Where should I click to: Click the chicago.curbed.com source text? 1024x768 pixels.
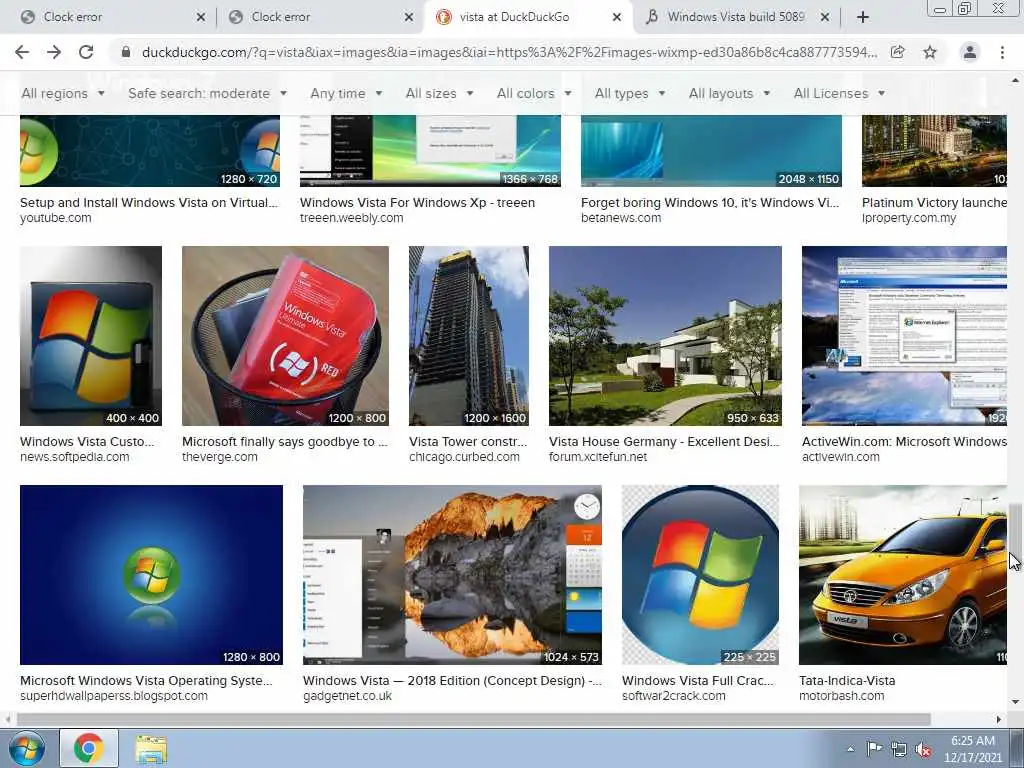tap(464, 457)
